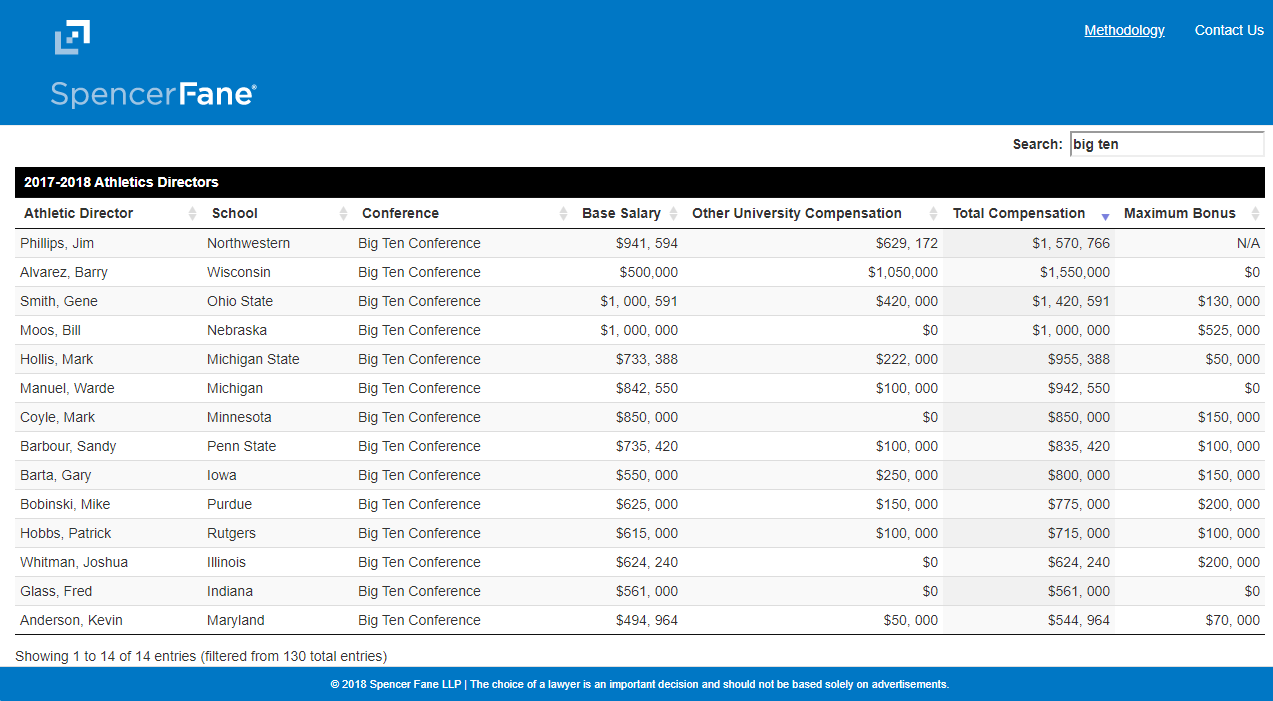Click sort arrows icon beside School header
Screen dimensions: 1273x701
343,214
